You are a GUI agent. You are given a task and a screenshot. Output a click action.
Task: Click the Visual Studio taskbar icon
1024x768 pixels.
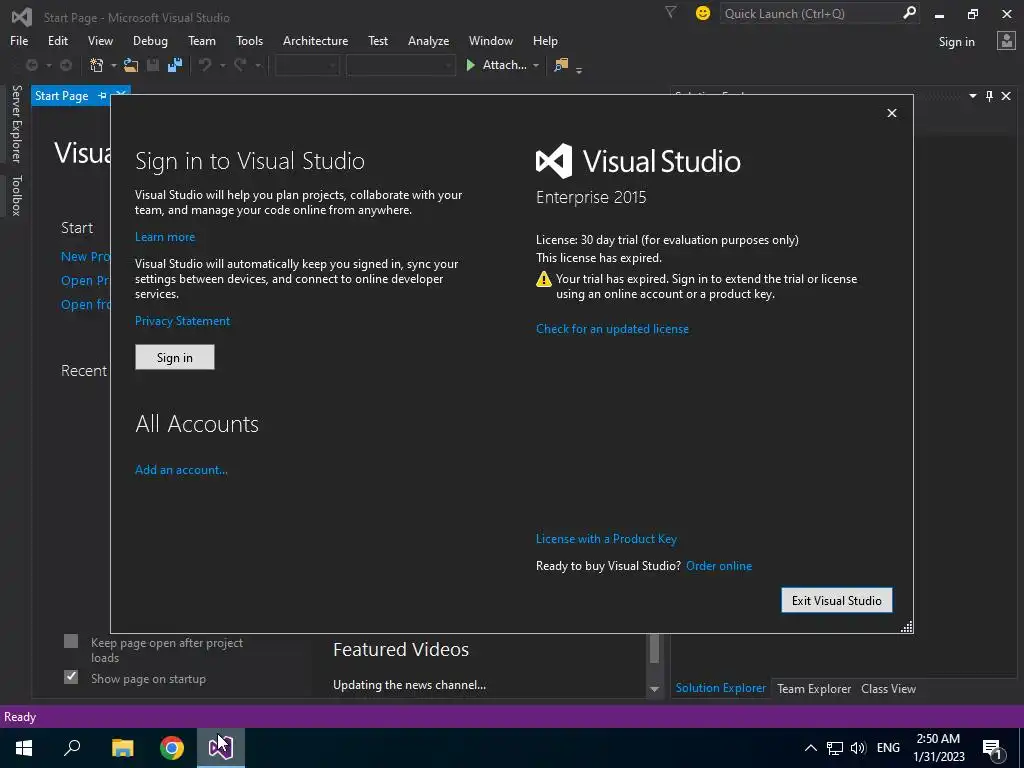[x=221, y=748]
